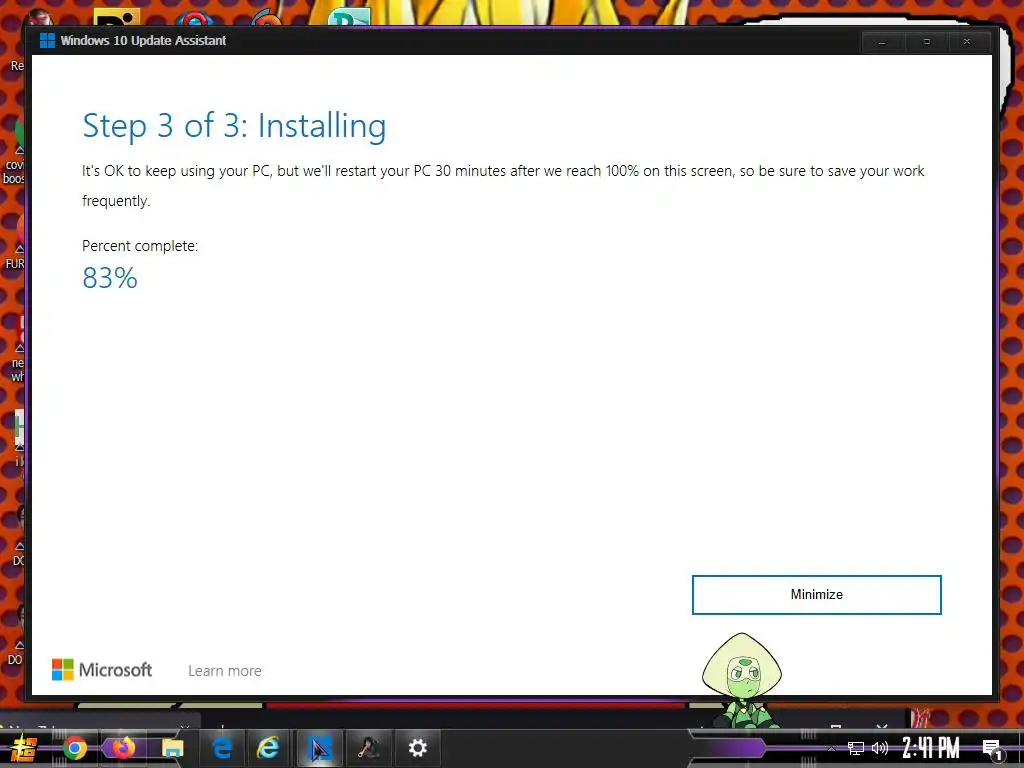Open Settings gear on the taskbar
1024x768 pixels.
click(x=418, y=748)
